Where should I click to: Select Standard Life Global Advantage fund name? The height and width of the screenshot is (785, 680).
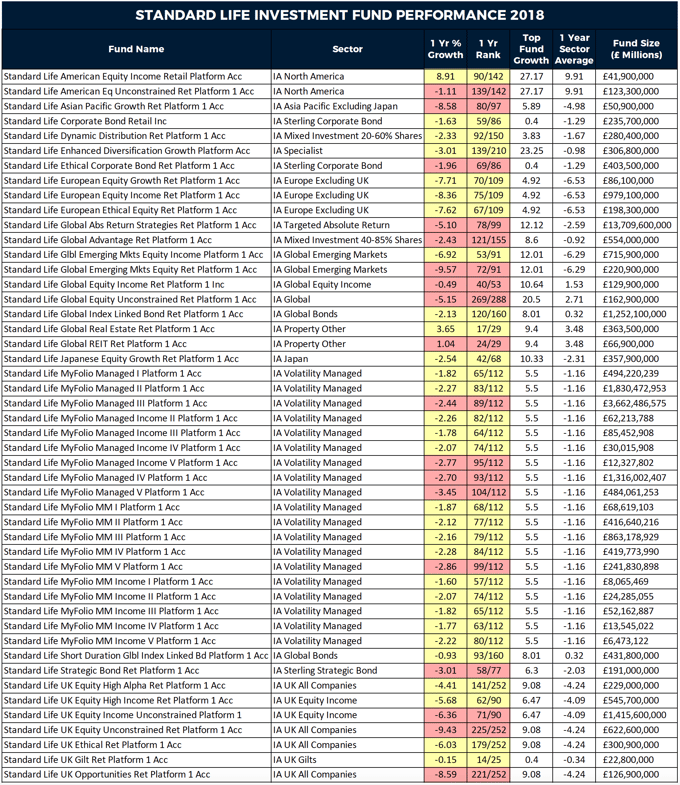coord(108,240)
